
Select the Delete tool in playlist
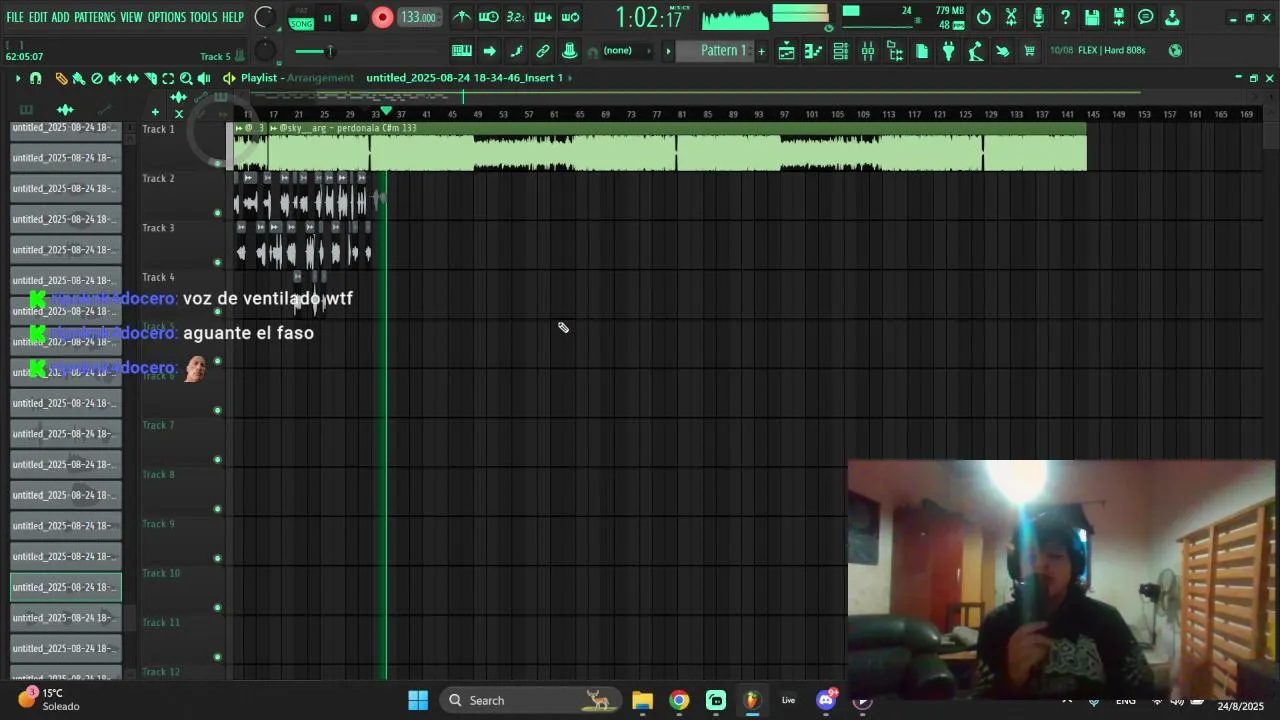[x=97, y=78]
